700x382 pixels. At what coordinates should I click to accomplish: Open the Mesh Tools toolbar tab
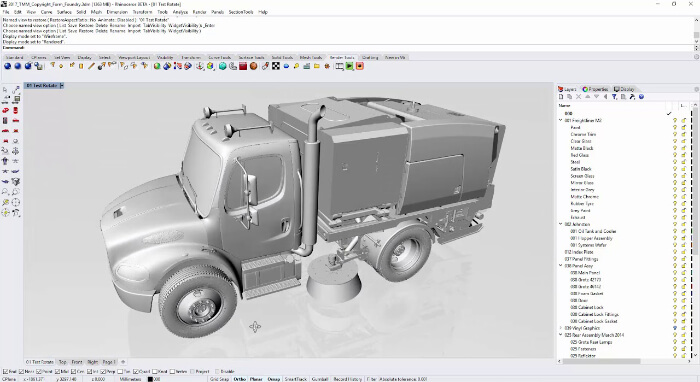pos(311,58)
